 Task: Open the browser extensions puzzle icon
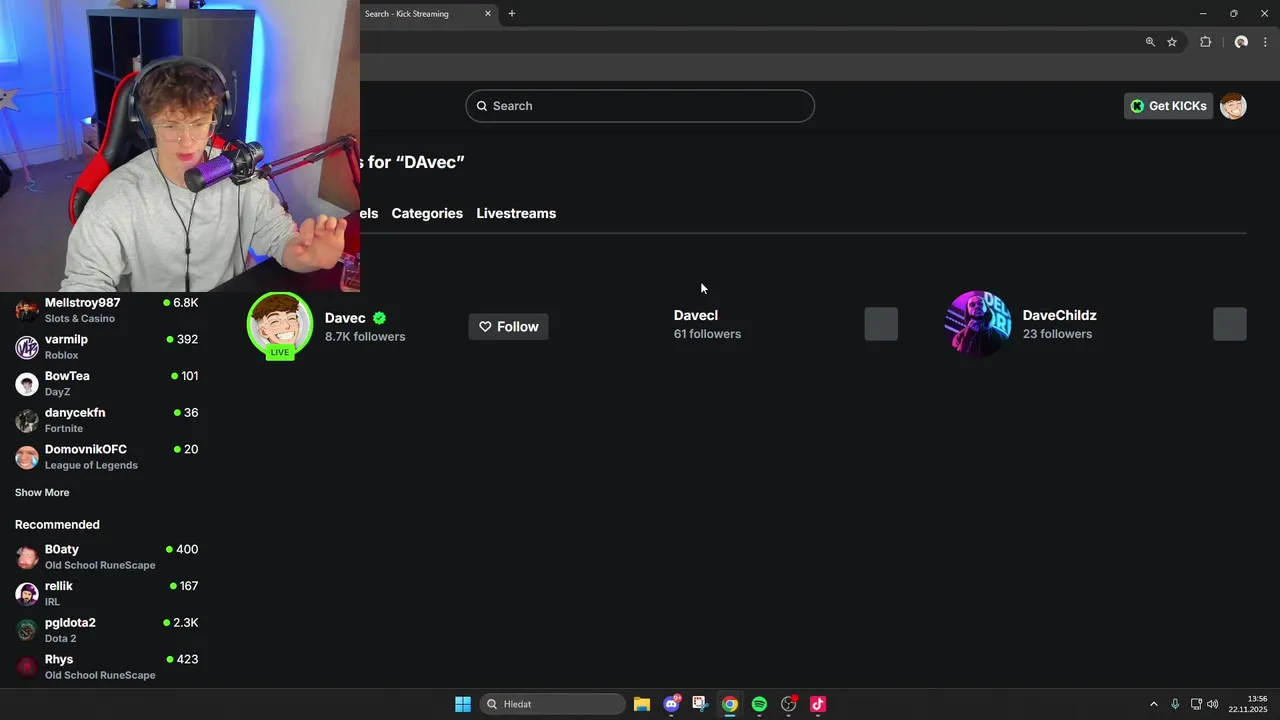pos(1205,42)
